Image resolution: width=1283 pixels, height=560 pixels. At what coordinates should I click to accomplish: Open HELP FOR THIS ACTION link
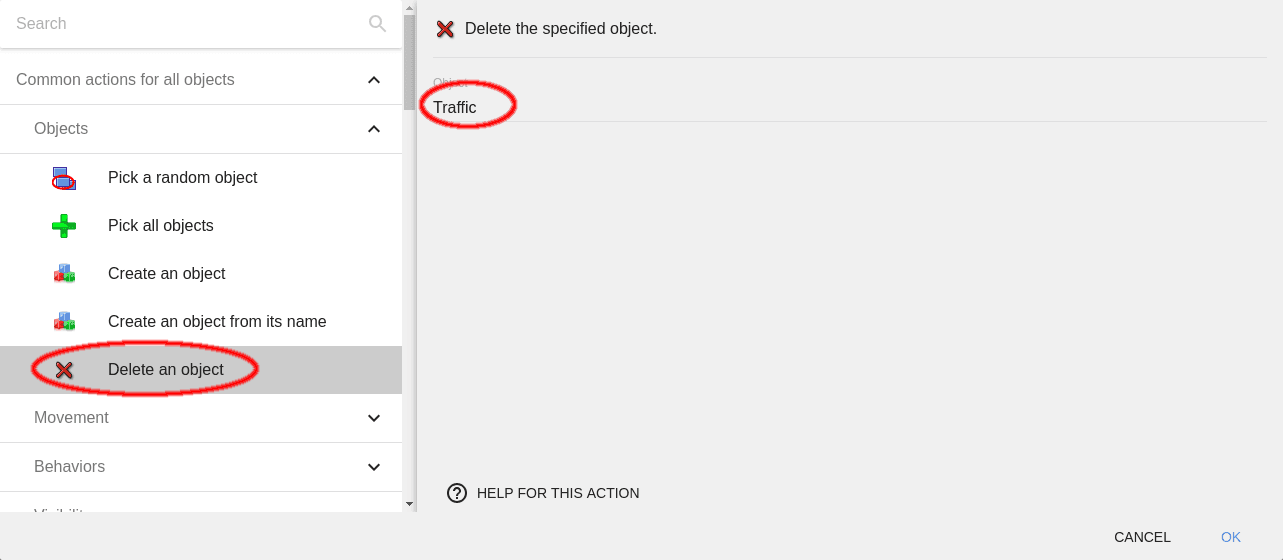[557, 493]
